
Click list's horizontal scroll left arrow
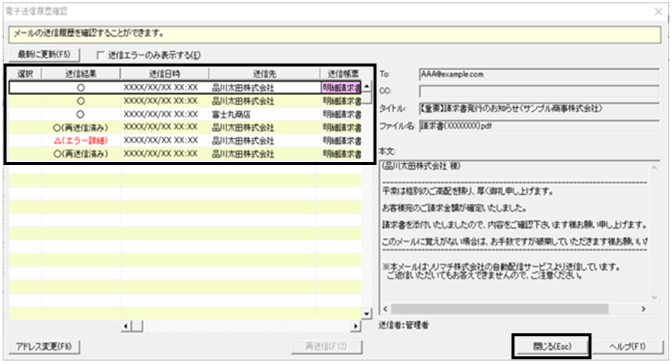point(126,326)
